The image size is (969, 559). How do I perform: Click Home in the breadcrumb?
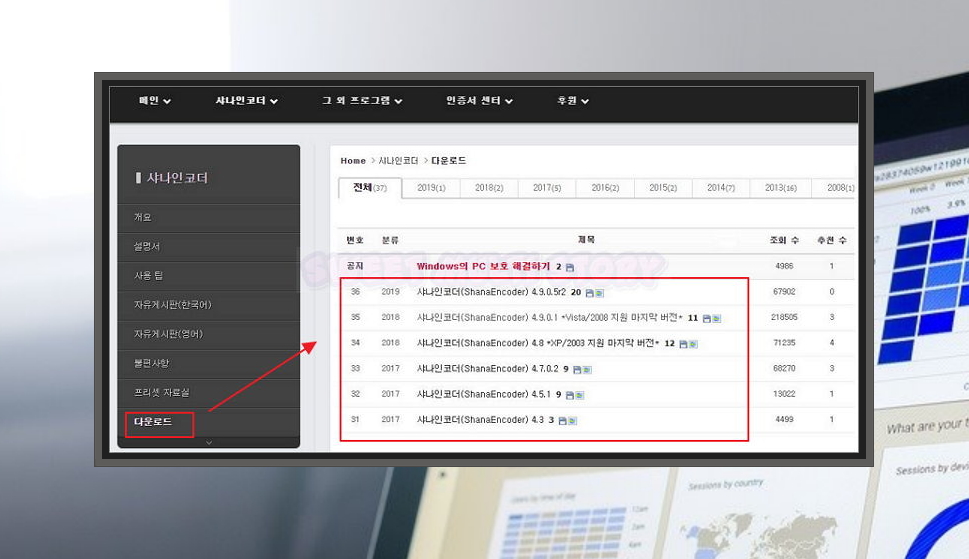coord(353,161)
